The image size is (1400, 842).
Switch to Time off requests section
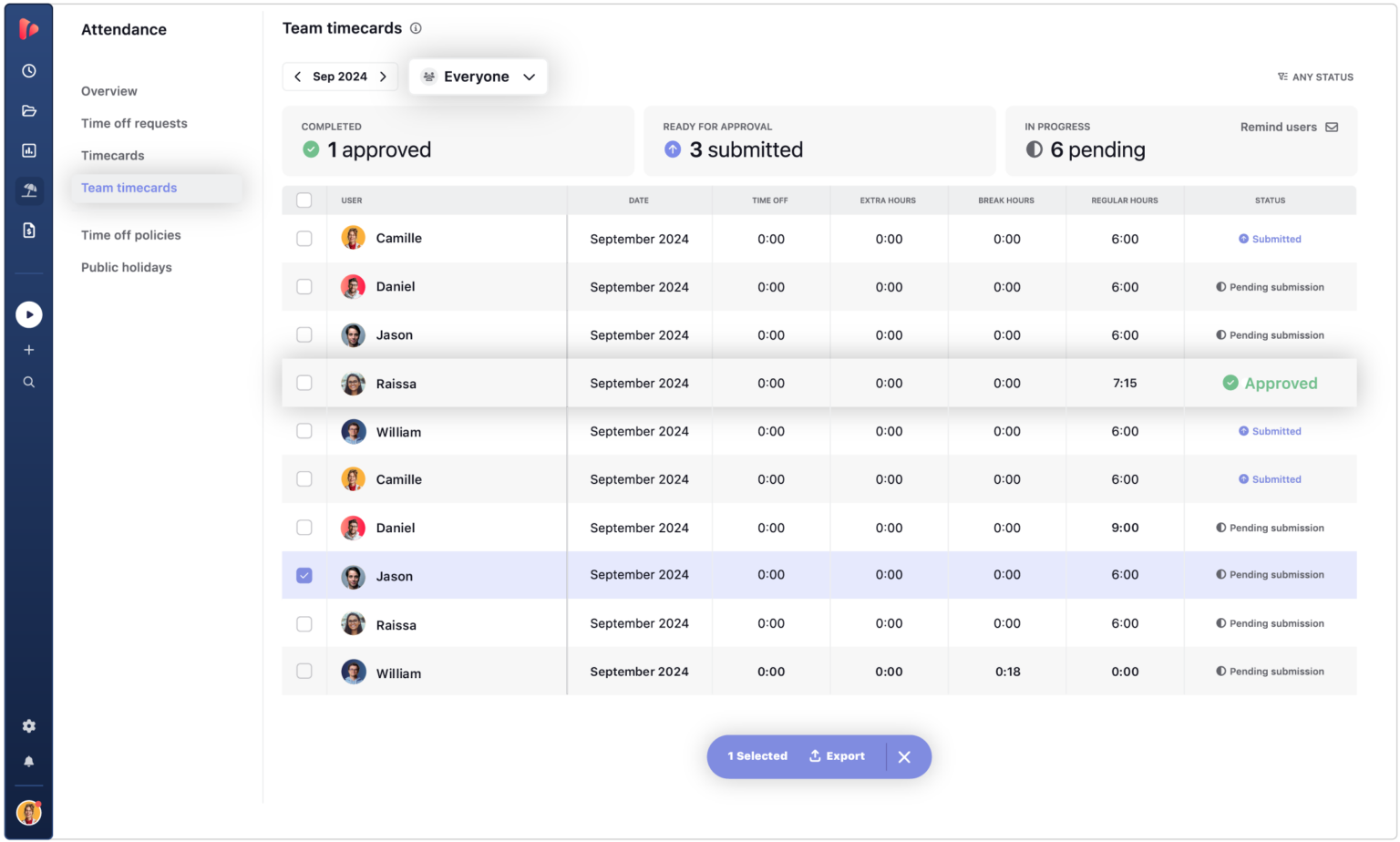click(134, 123)
